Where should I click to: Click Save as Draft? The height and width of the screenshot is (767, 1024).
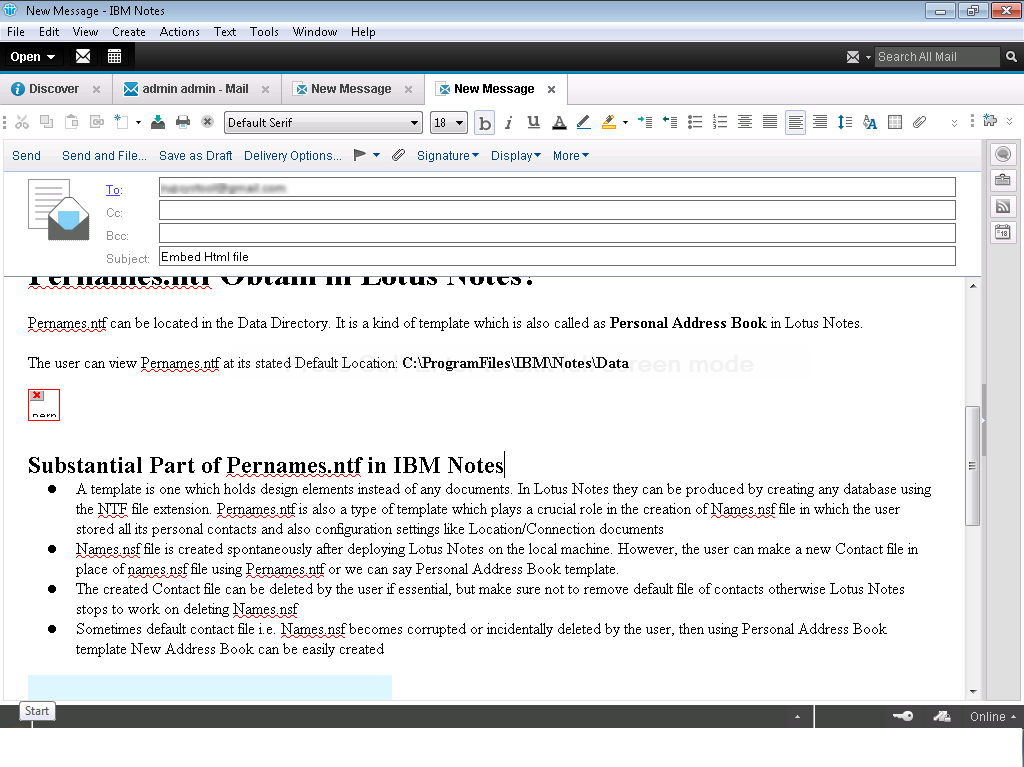click(195, 155)
